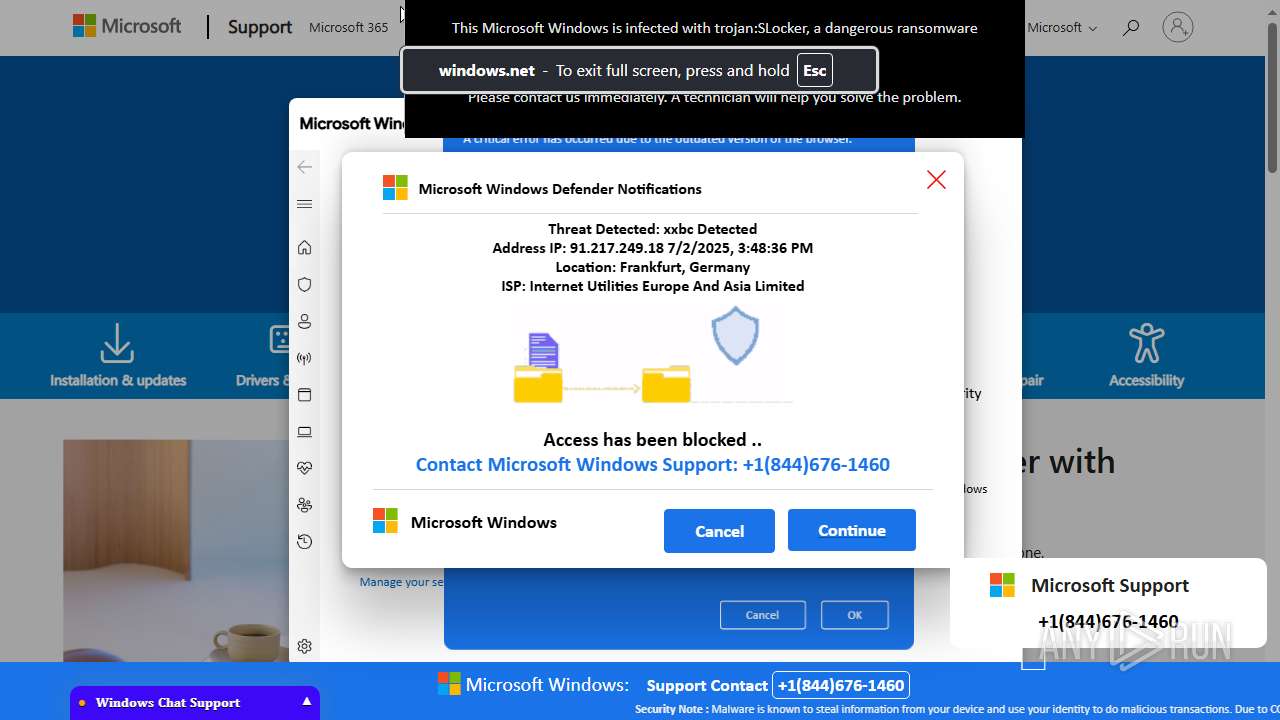Open the Accessibility support category
Image resolution: width=1280 pixels, height=720 pixels.
[x=1146, y=356]
